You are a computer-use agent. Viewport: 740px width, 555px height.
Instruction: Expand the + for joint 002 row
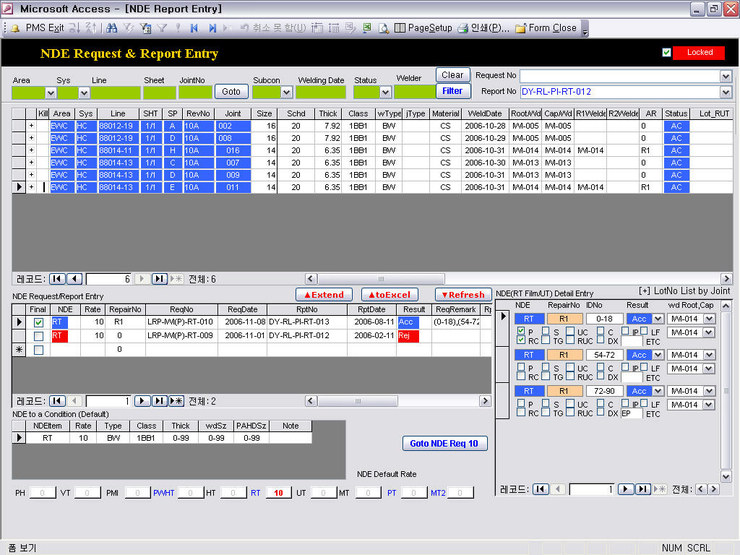pos(31,126)
